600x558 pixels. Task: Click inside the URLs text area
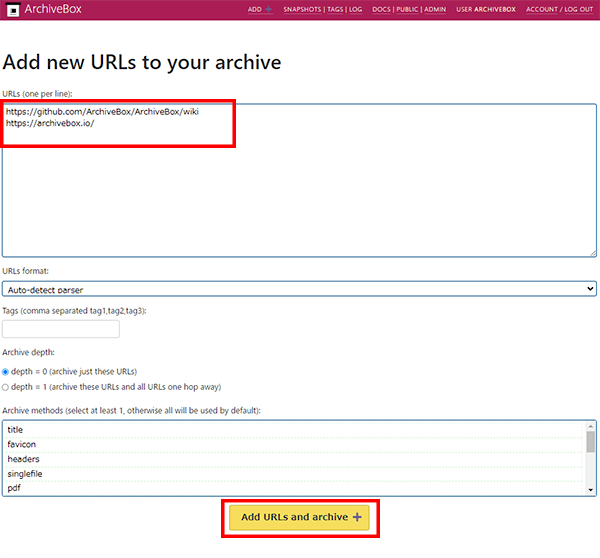pos(299,200)
